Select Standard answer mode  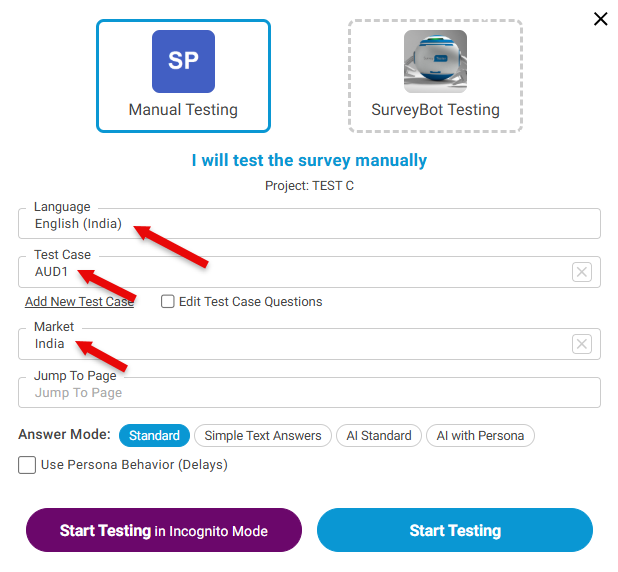[x=154, y=435]
